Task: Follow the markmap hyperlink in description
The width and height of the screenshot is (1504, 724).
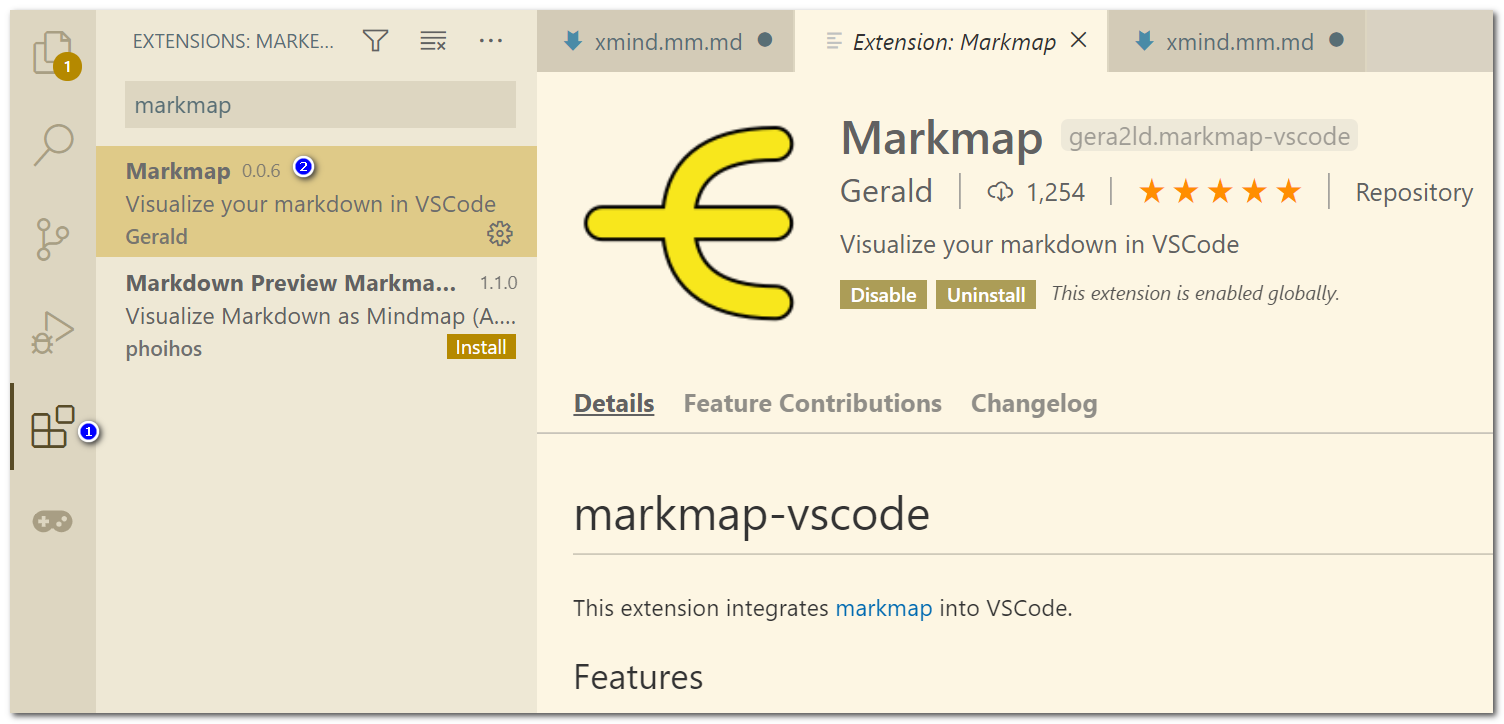Action: [x=884, y=607]
